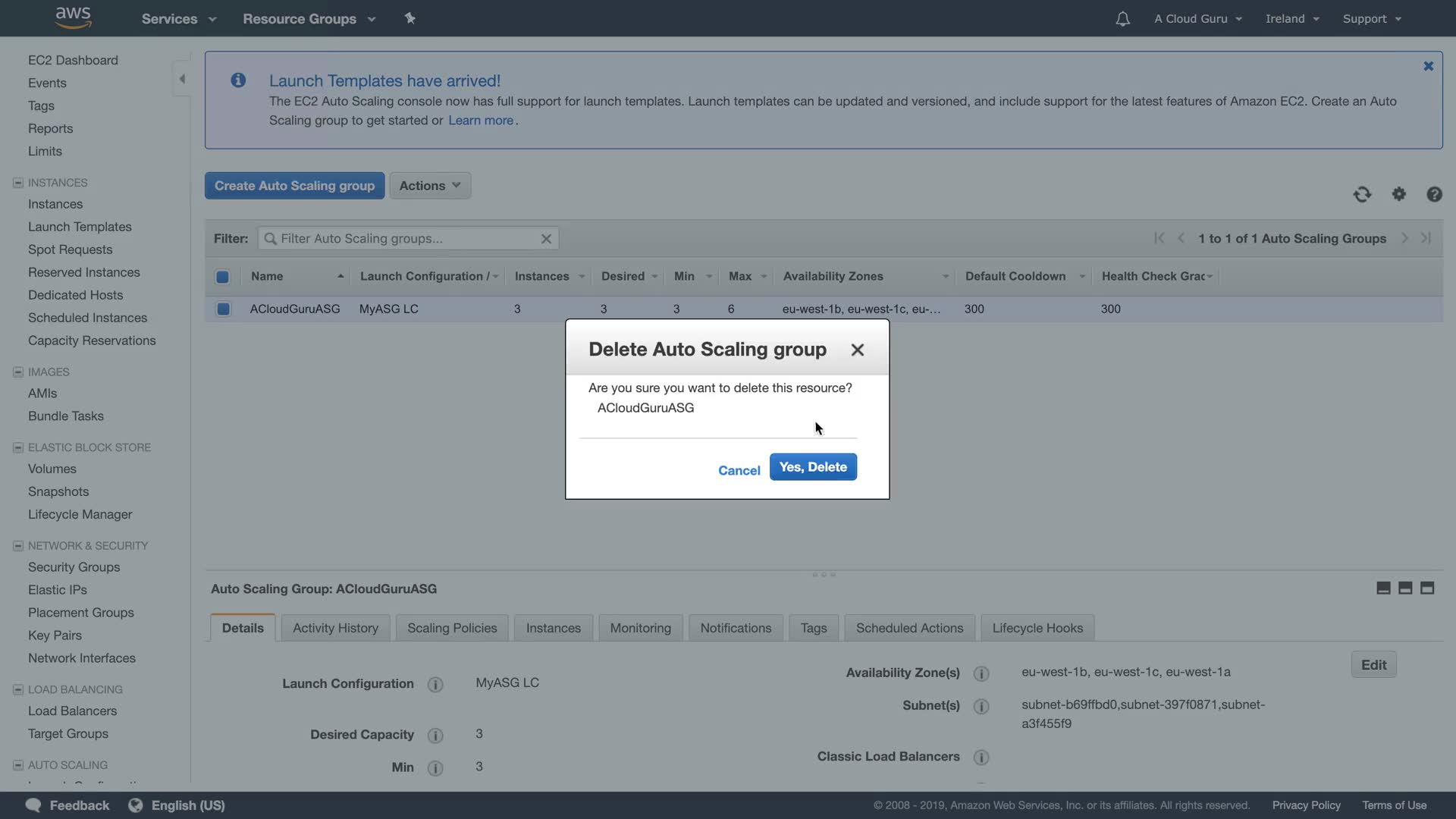Click info icon beside Availability Zone(s)
Screen dimensions: 1456x819
coord(981,673)
